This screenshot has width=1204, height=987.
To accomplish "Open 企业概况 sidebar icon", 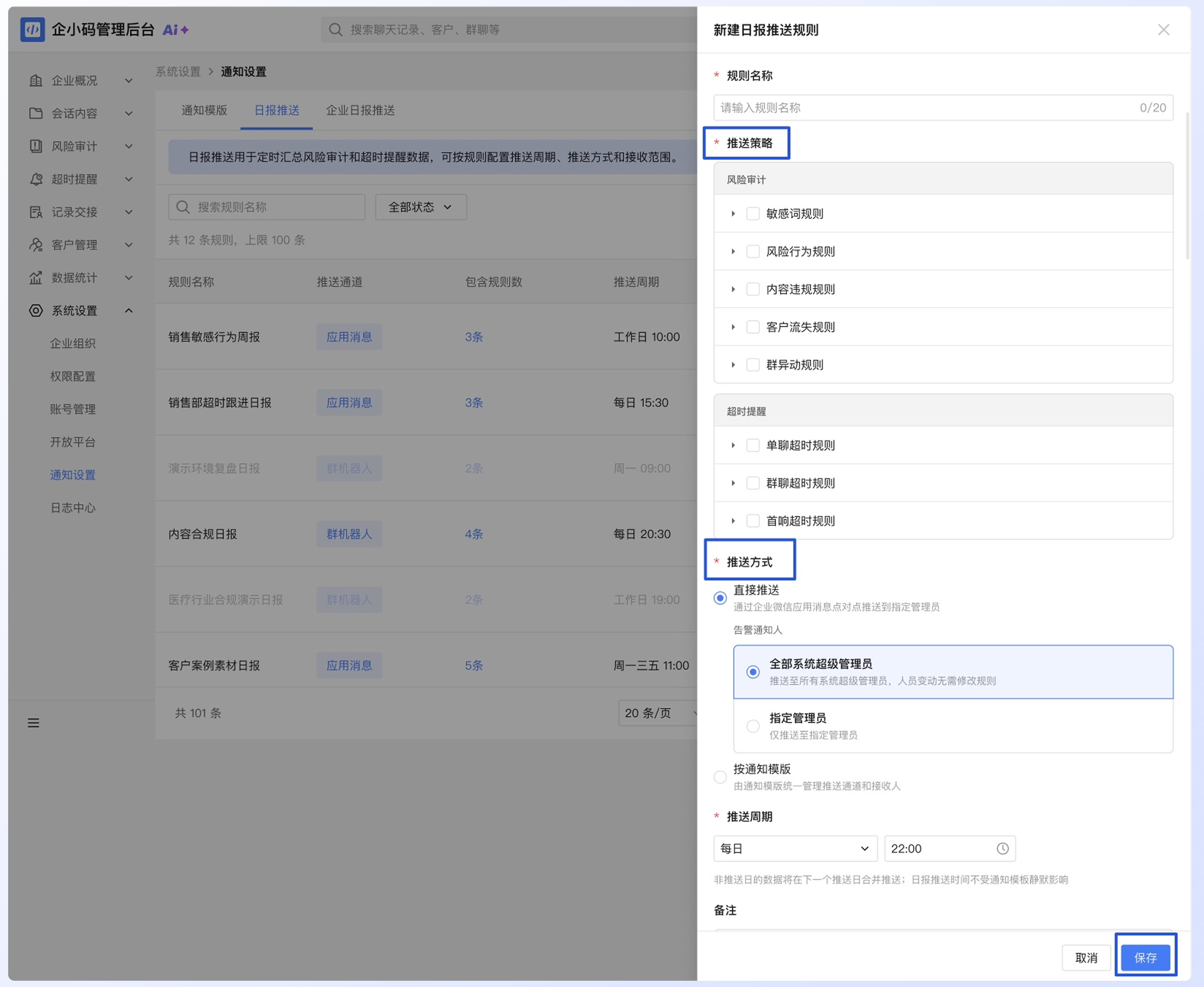I will click(x=36, y=81).
